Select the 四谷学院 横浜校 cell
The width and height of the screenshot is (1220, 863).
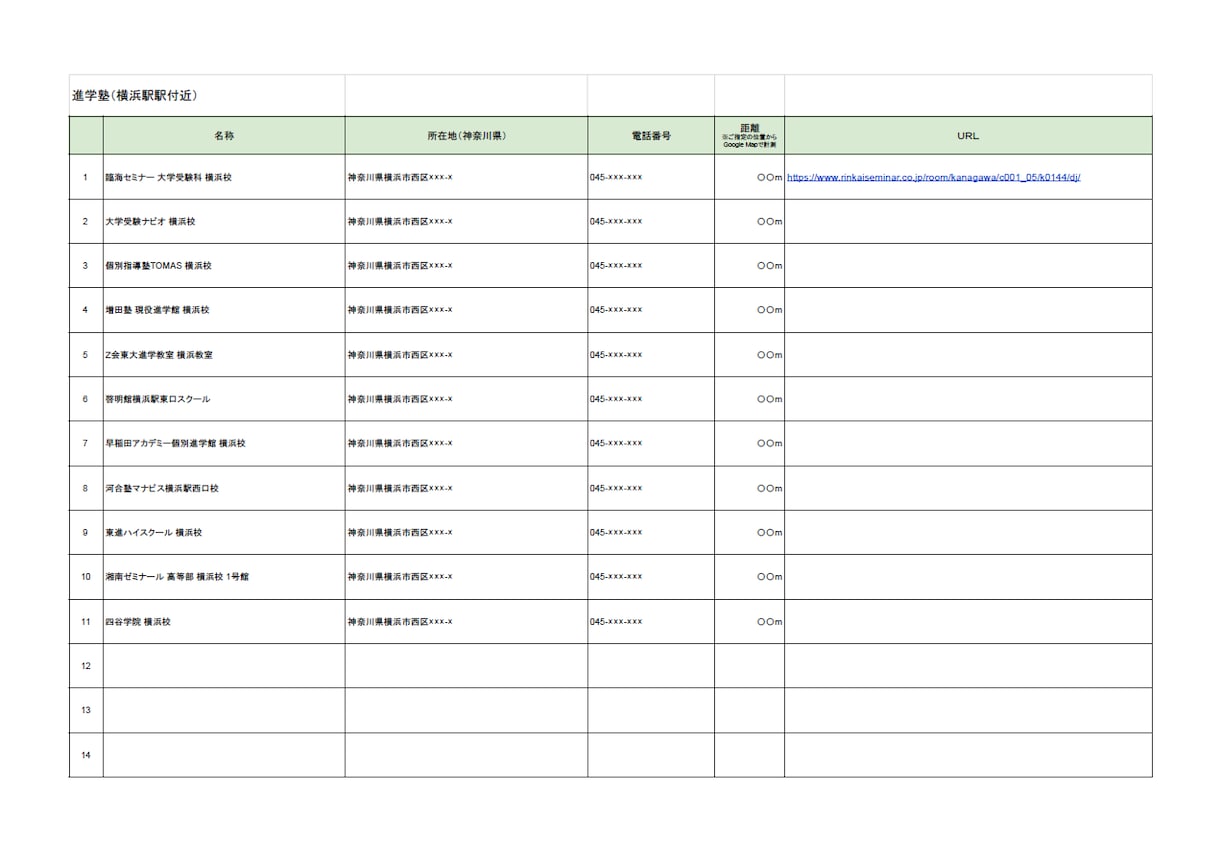pyautogui.click(x=224, y=622)
